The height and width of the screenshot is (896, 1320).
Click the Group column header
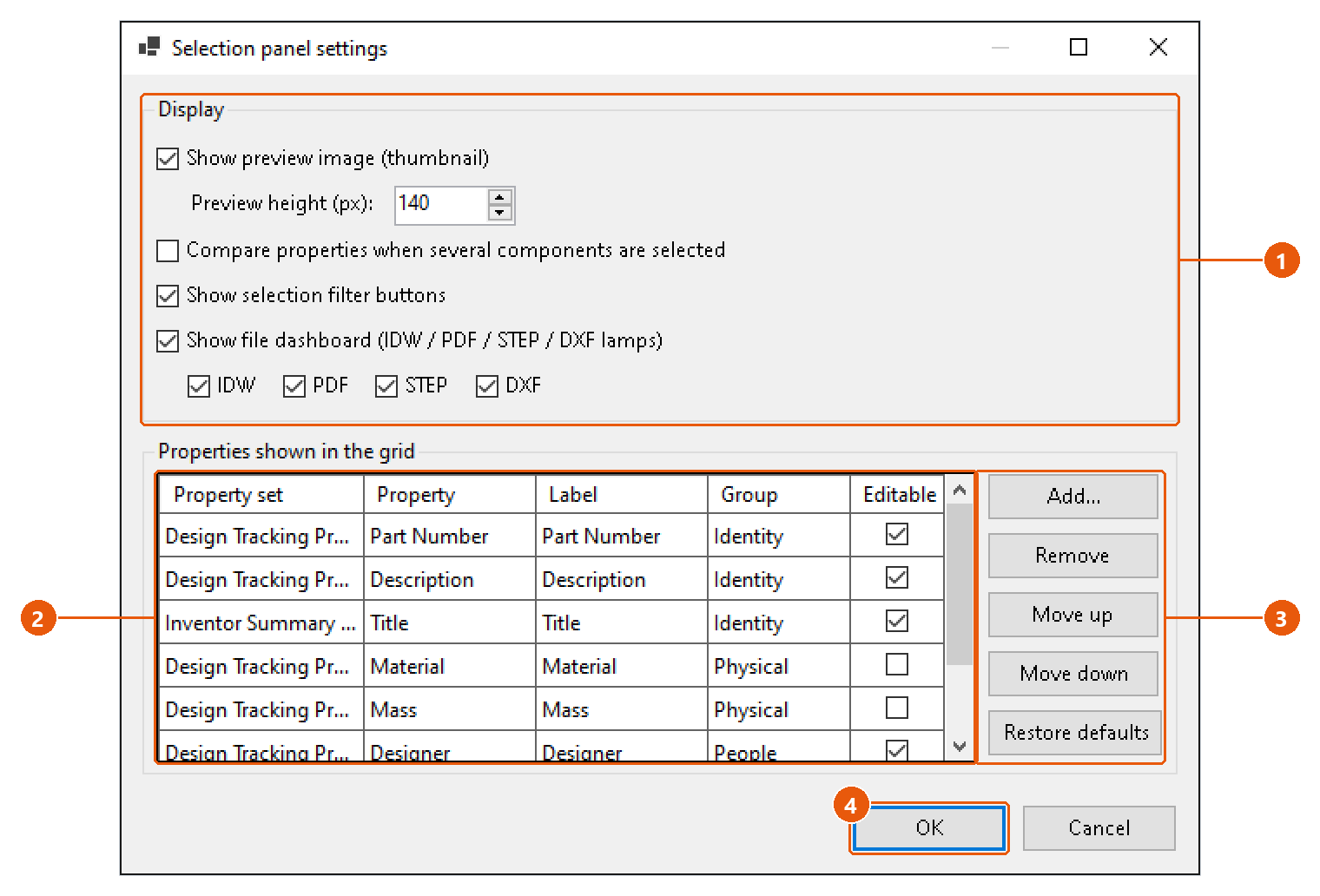[x=779, y=495]
